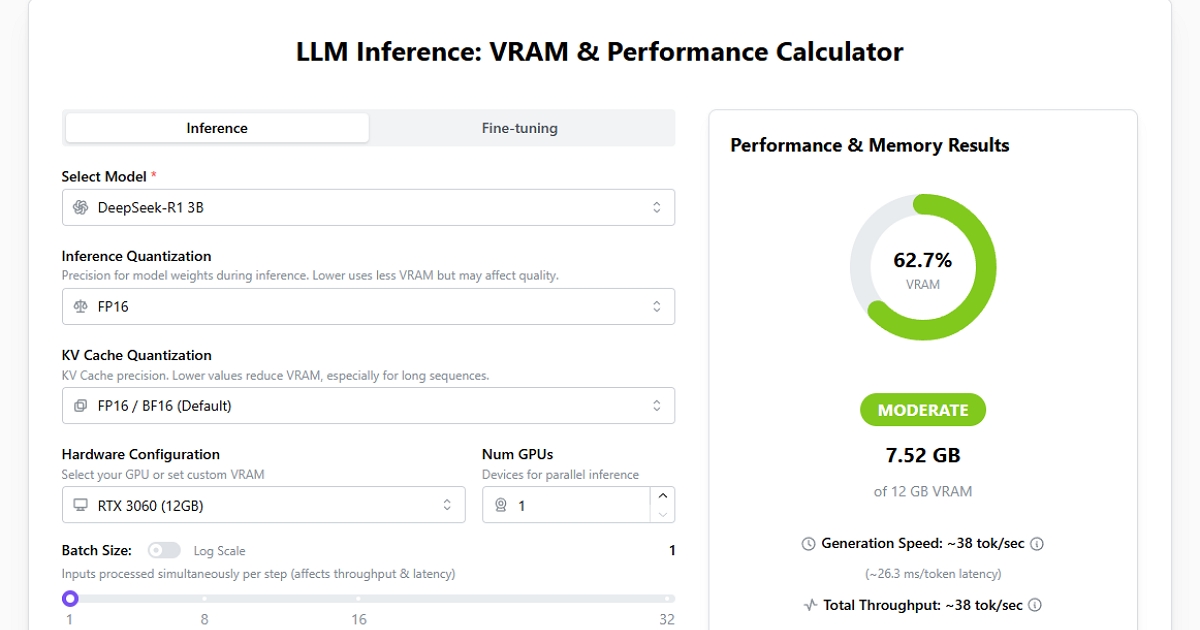Toggle the Batch Size Log Scale switch

pos(164,550)
